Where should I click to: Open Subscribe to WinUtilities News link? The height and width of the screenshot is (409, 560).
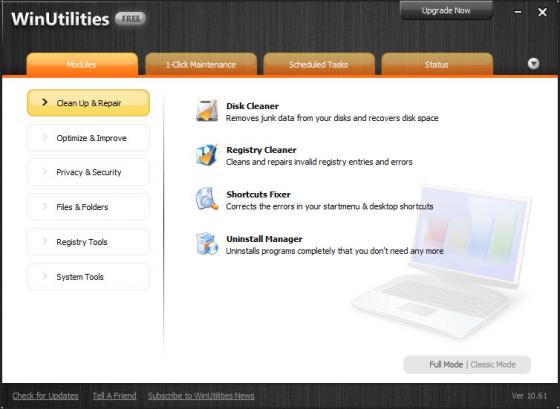click(x=201, y=396)
